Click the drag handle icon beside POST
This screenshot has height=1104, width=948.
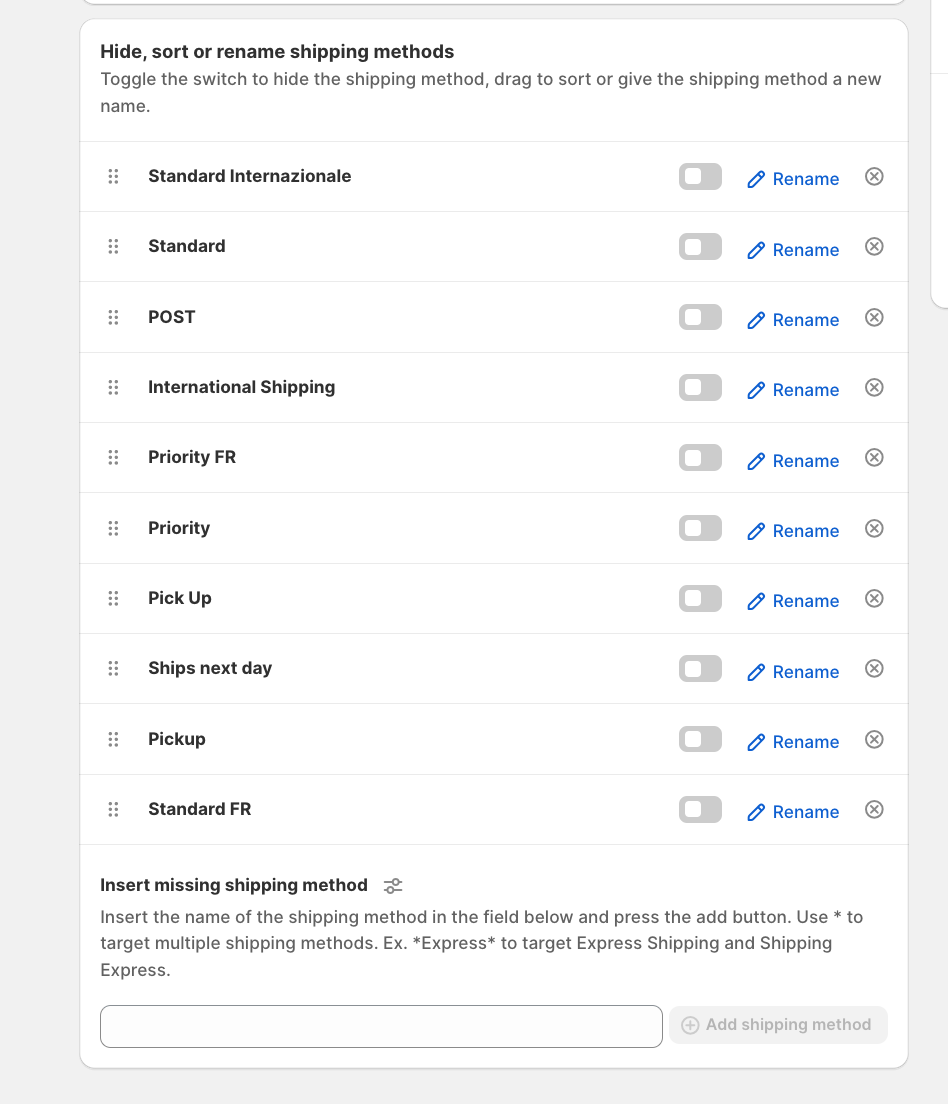pyautogui.click(x=113, y=317)
